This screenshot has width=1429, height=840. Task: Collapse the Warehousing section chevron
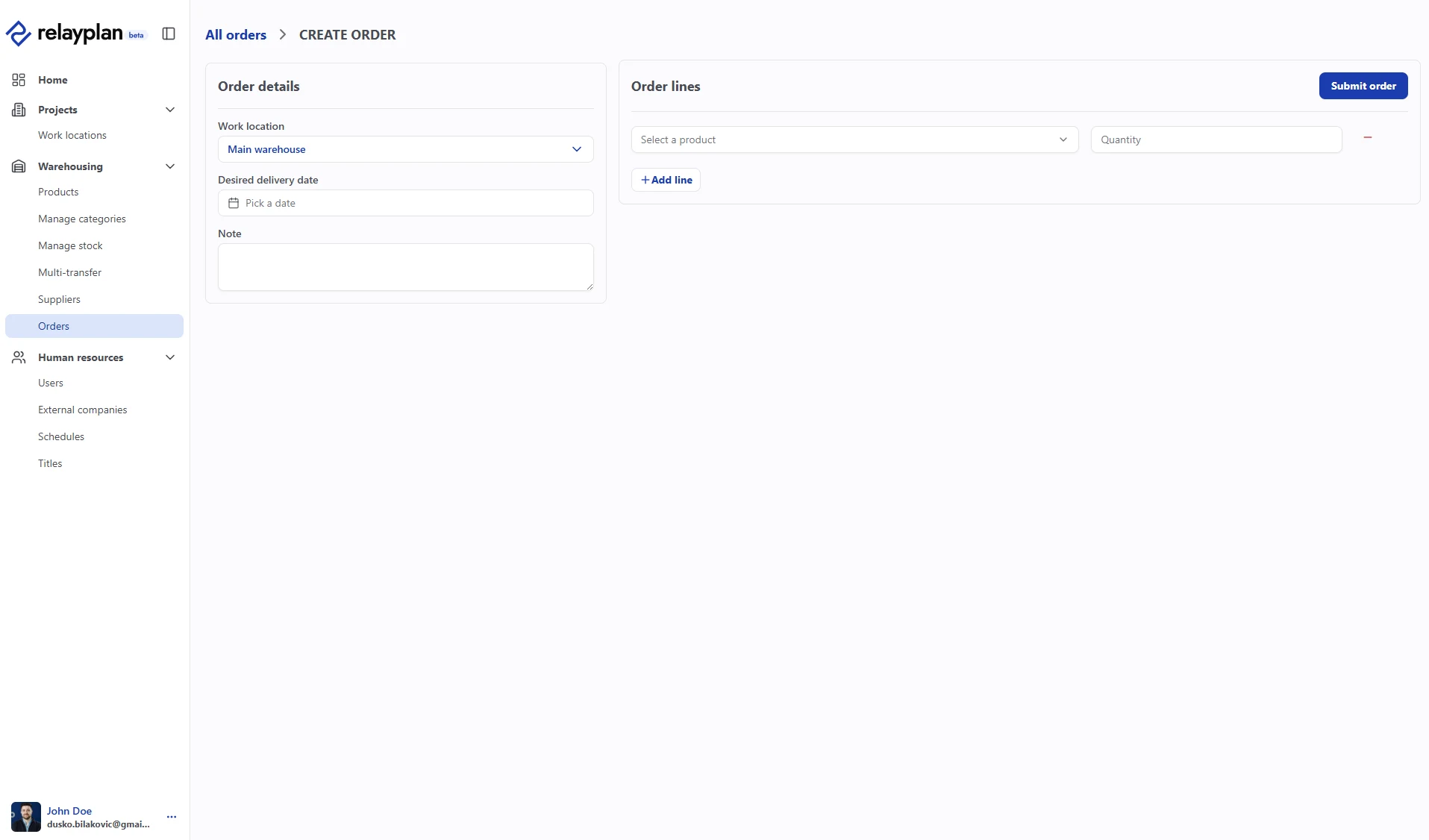click(170, 166)
